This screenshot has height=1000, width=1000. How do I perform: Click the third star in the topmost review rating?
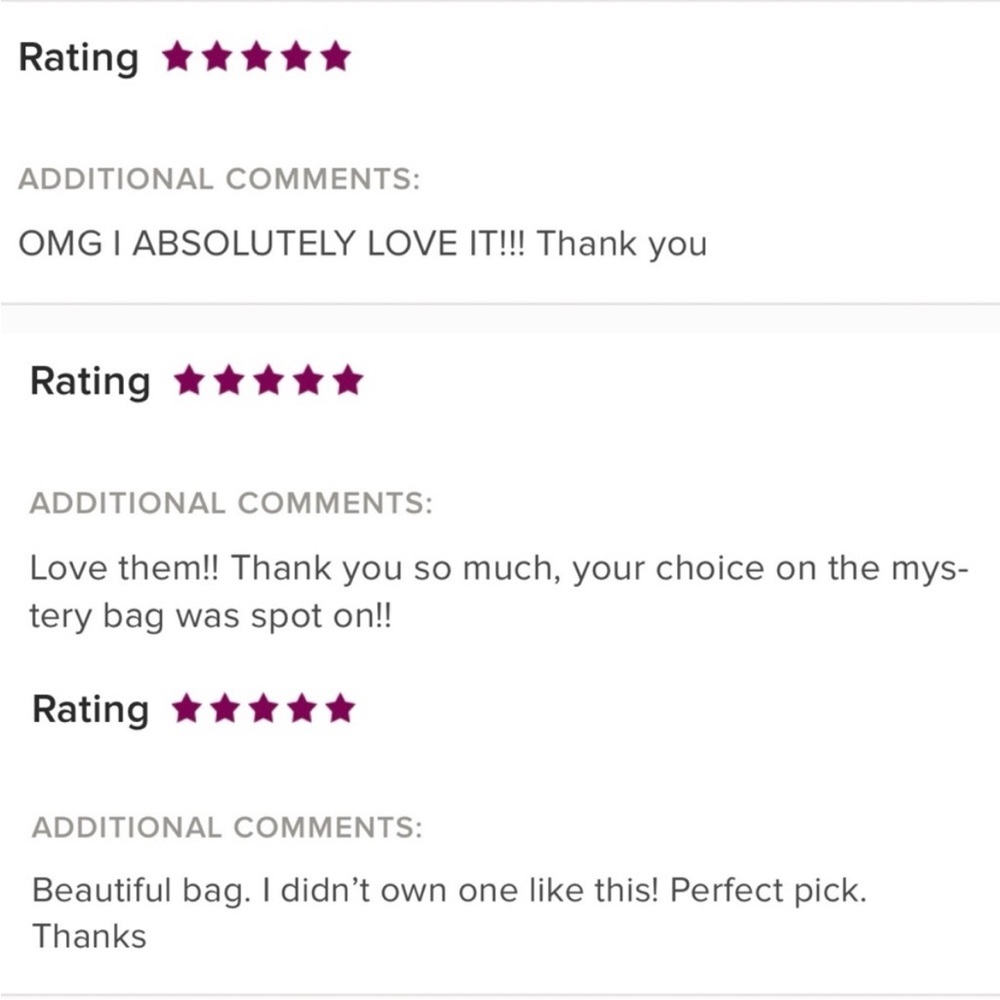[x=257, y=57]
